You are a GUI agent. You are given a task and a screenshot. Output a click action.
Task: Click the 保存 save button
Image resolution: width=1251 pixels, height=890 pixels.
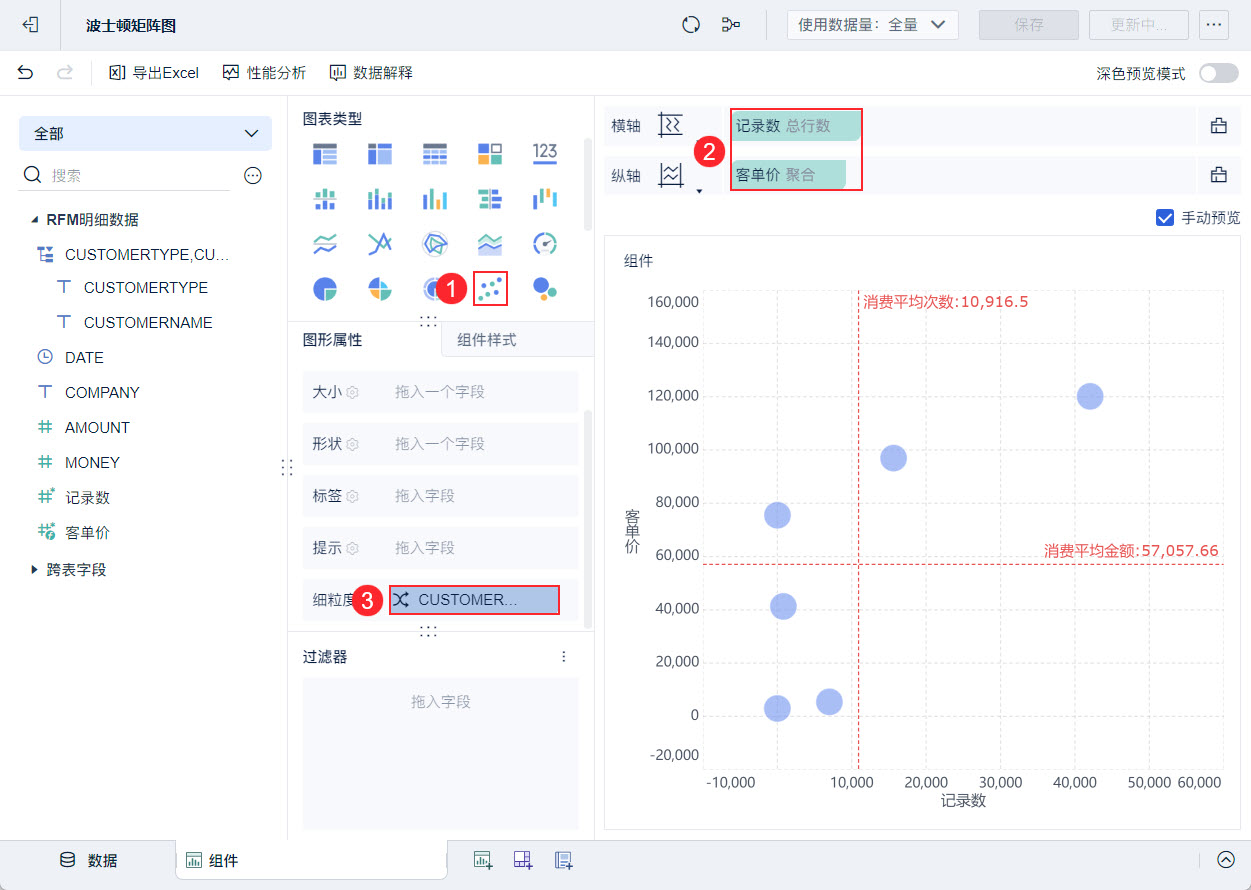[1029, 25]
